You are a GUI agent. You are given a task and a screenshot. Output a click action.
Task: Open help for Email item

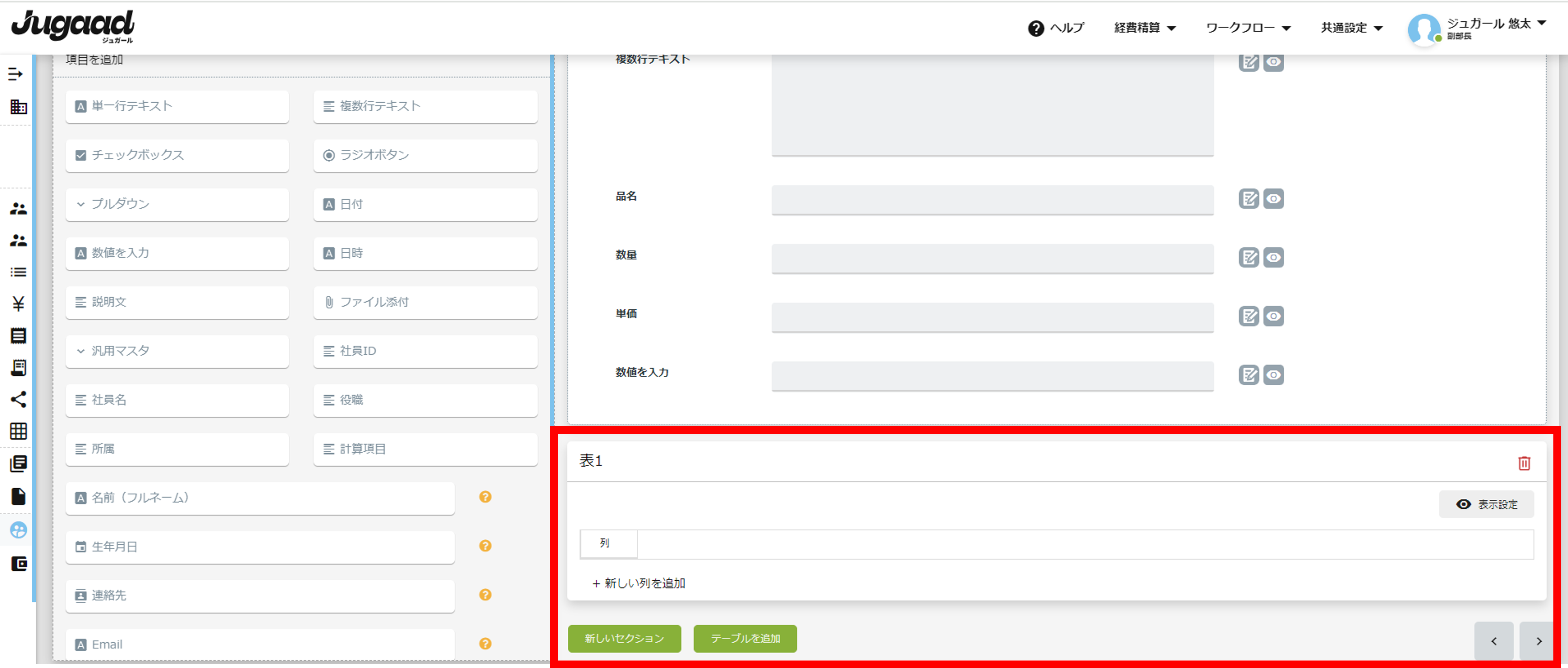(x=485, y=644)
